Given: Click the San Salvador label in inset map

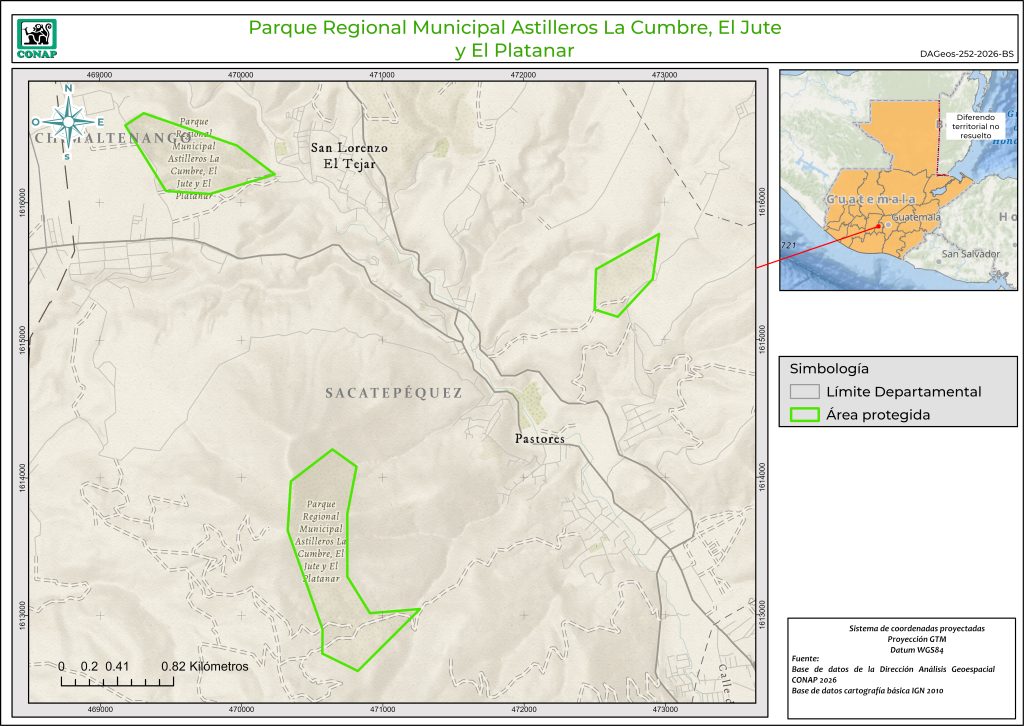Looking at the screenshot, I should click(x=969, y=254).
